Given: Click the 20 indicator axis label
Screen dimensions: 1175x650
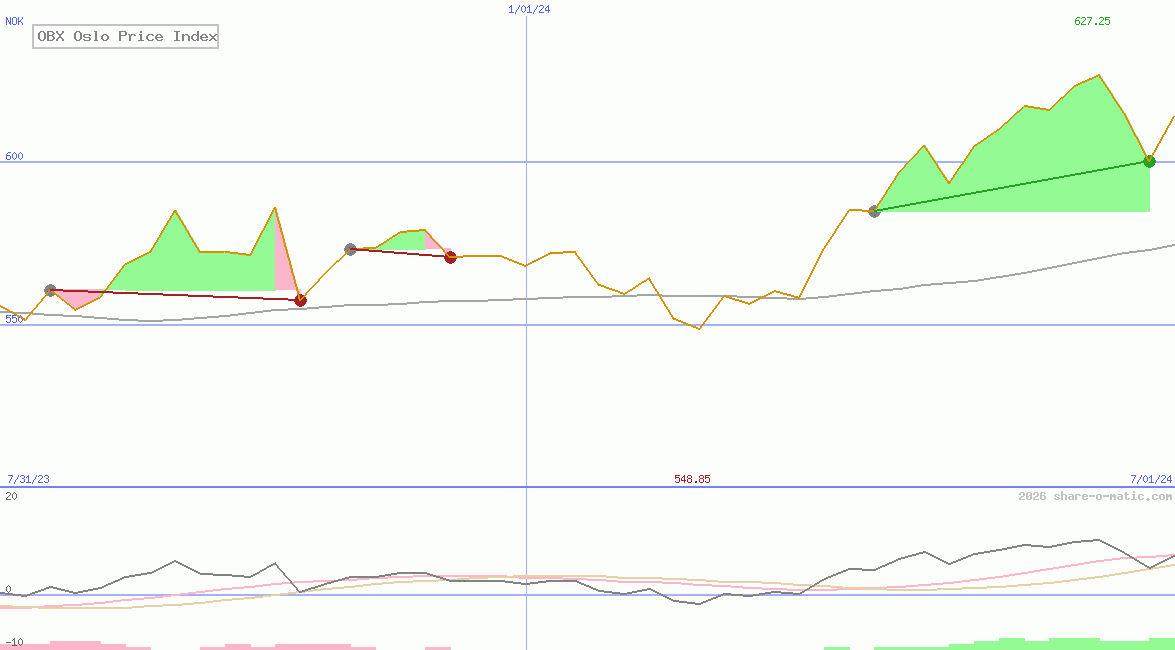Looking at the screenshot, I should (11, 496).
